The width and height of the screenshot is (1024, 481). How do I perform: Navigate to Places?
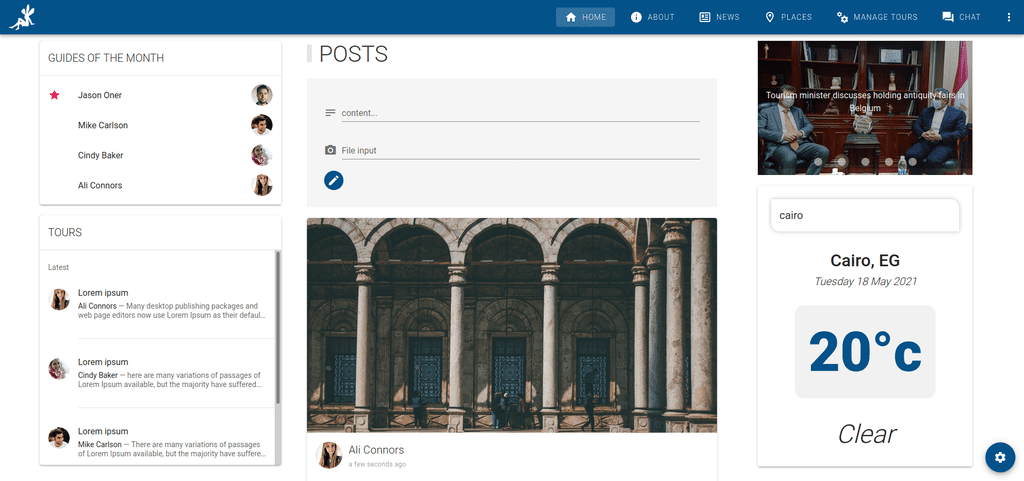click(788, 17)
